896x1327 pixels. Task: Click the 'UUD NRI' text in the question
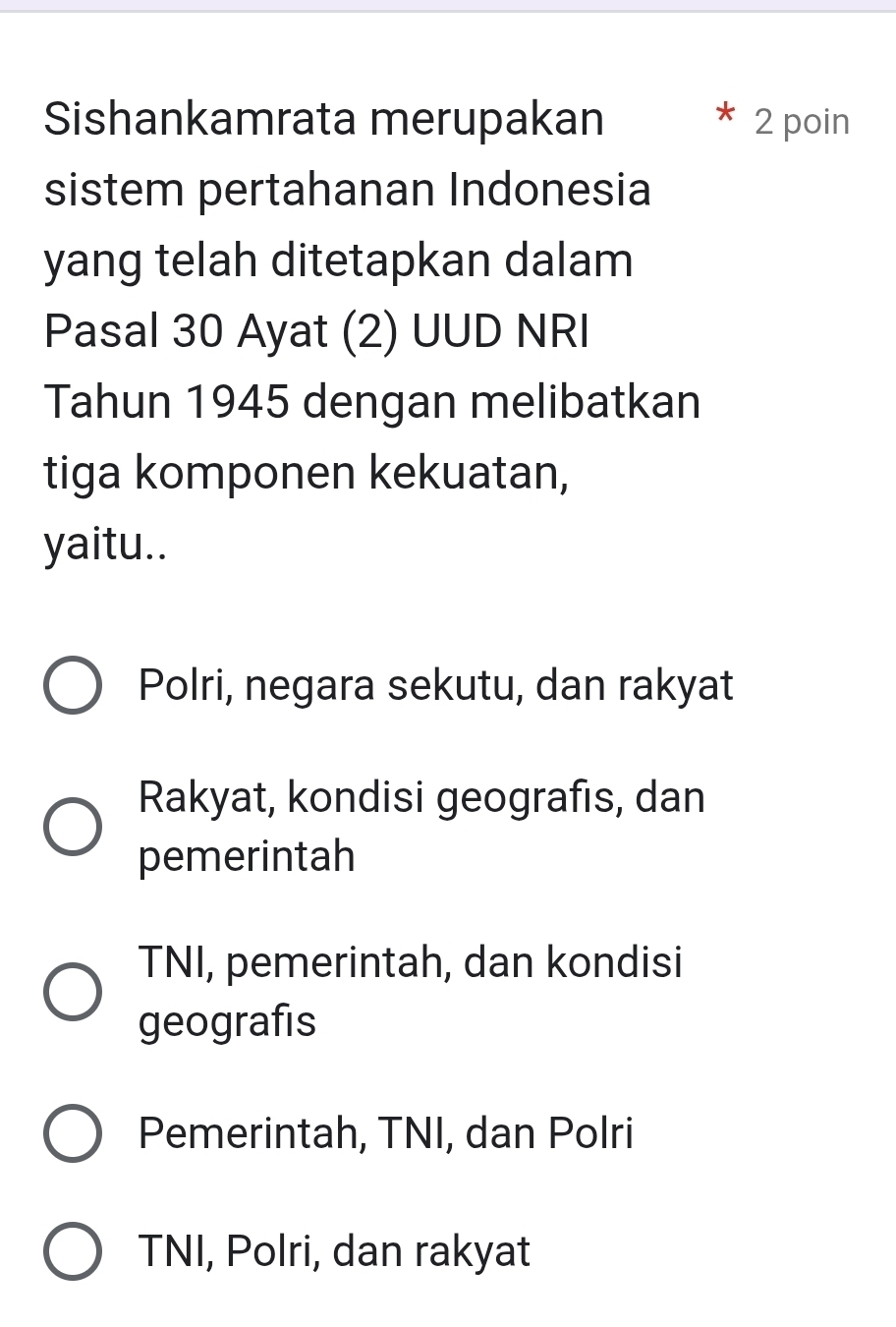tap(501, 331)
